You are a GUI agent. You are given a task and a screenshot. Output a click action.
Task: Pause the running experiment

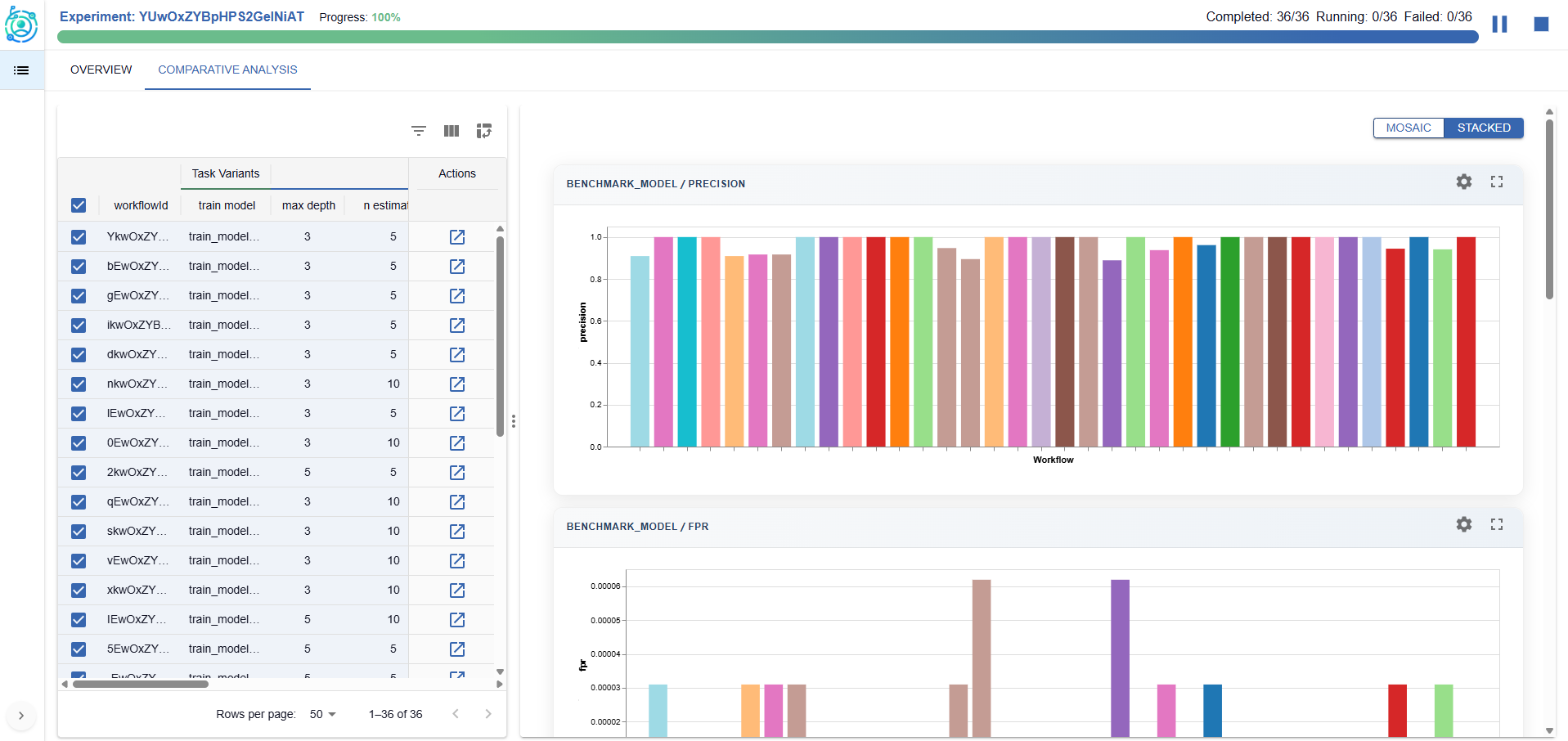pos(1501,24)
